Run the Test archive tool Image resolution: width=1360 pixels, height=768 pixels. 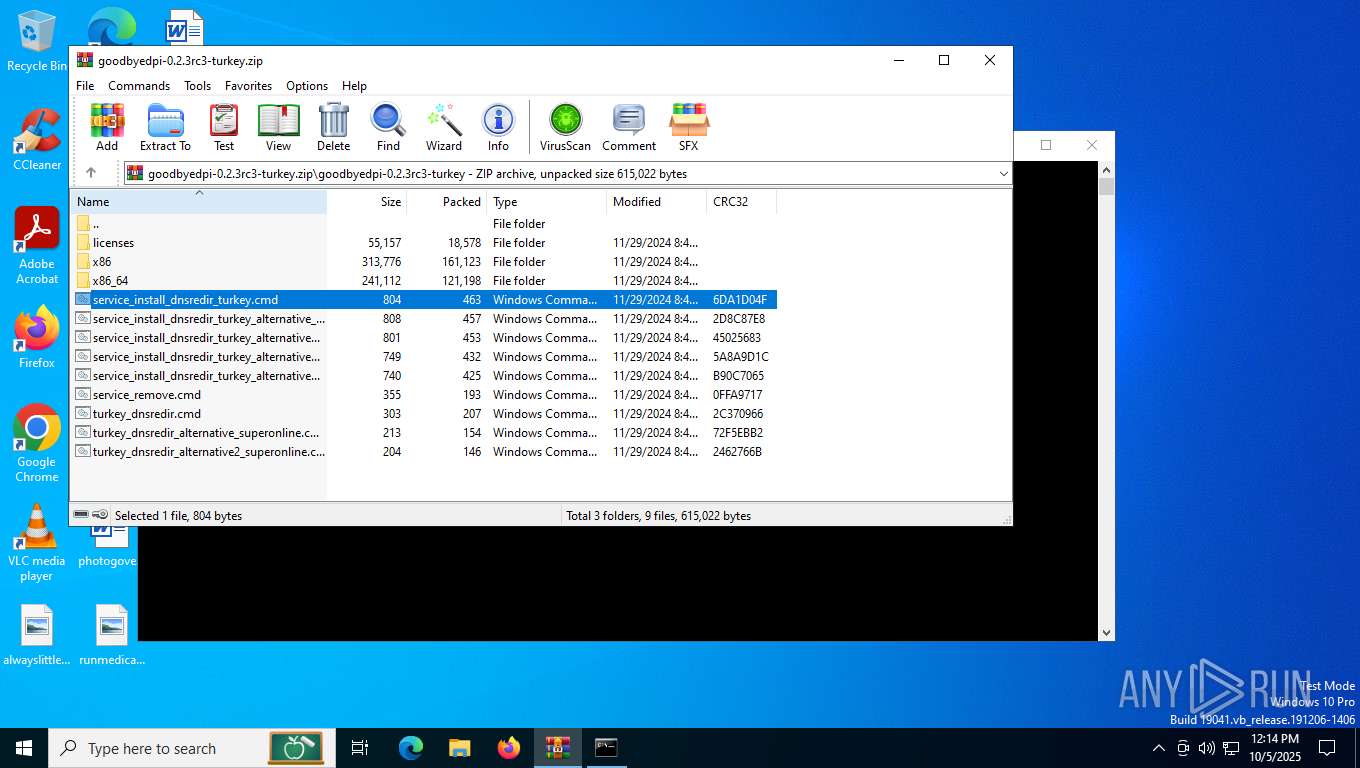click(224, 127)
